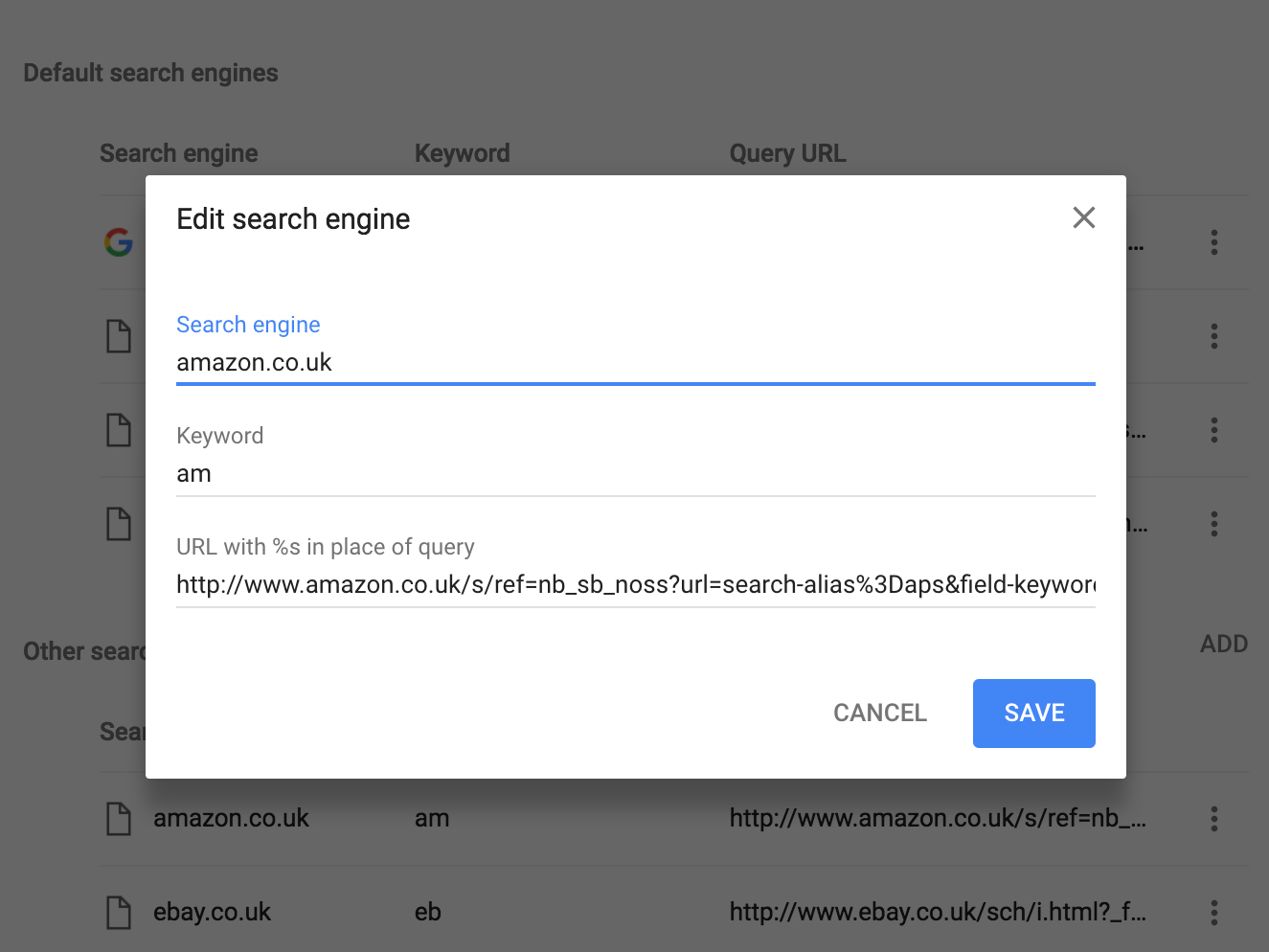The width and height of the screenshot is (1269, 952).
Task: Click the Edit search engine dialog title
Action: [293, 219]
